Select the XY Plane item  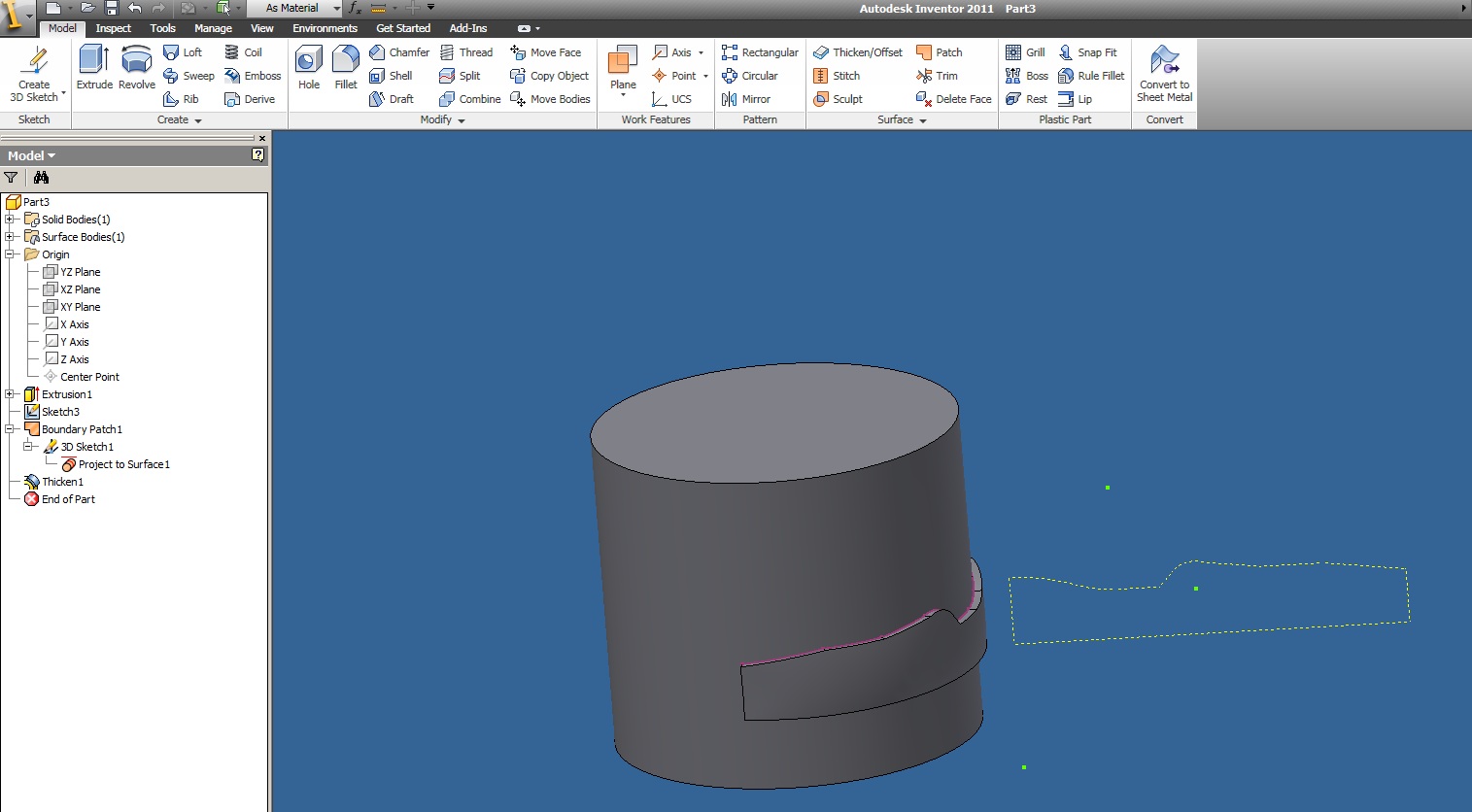tap(80, 307)
